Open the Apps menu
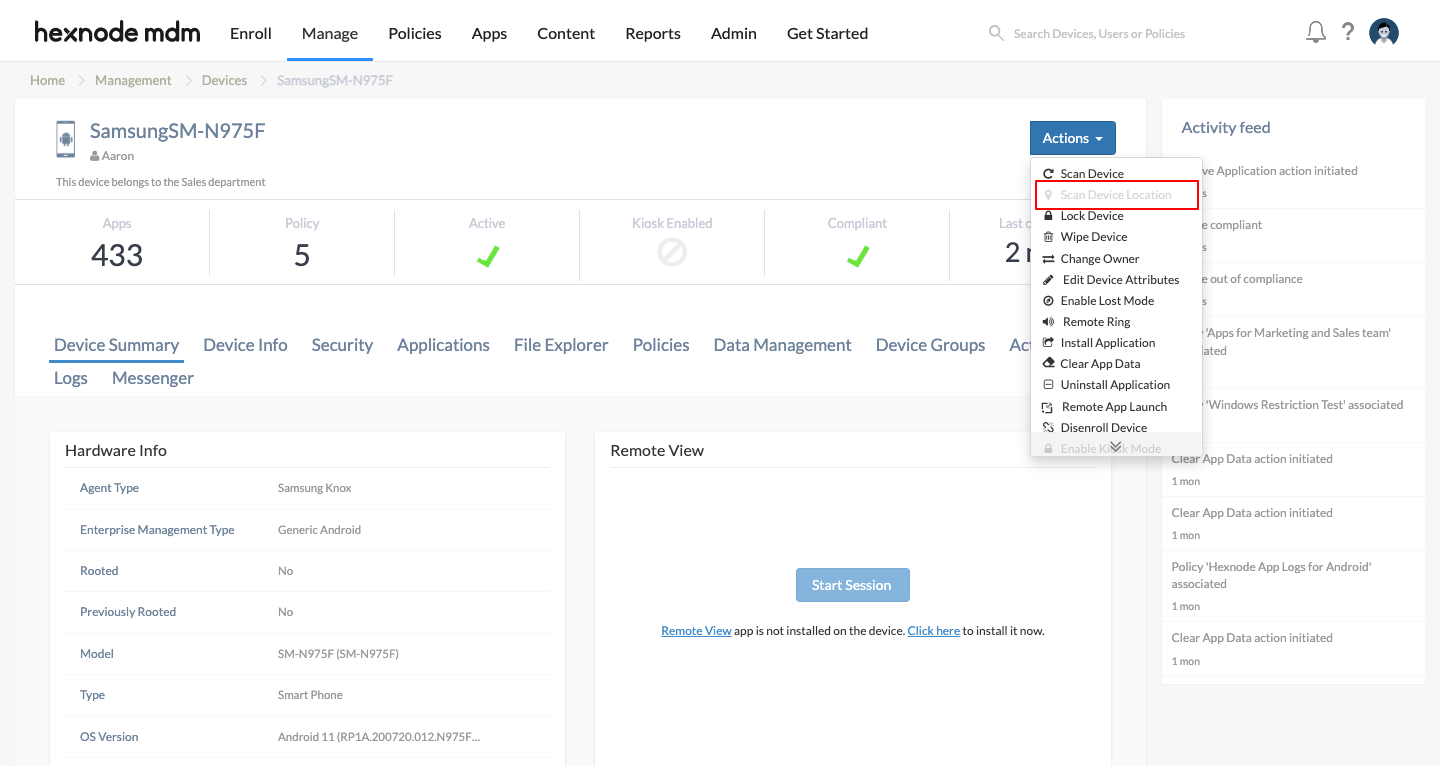 coord(489,33)
